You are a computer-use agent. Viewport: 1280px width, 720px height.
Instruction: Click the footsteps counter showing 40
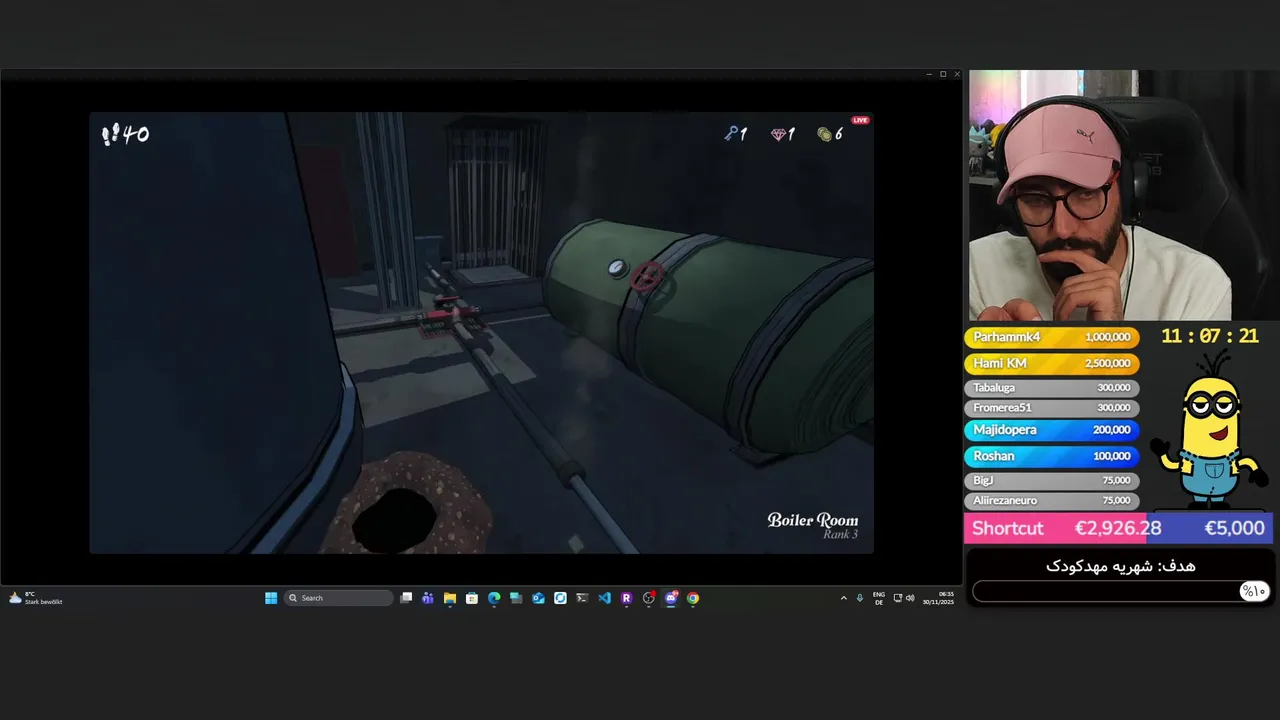click(x=125, y=134)
